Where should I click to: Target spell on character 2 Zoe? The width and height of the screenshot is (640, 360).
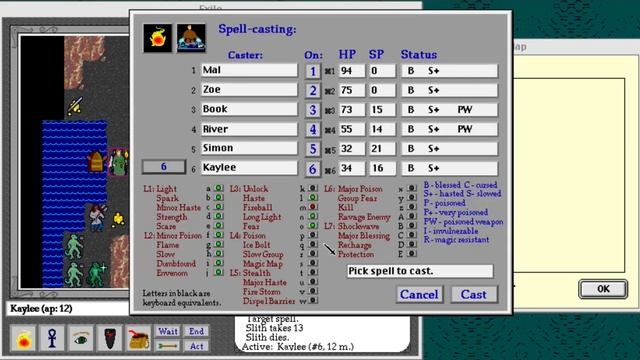[x=313, y=90]
